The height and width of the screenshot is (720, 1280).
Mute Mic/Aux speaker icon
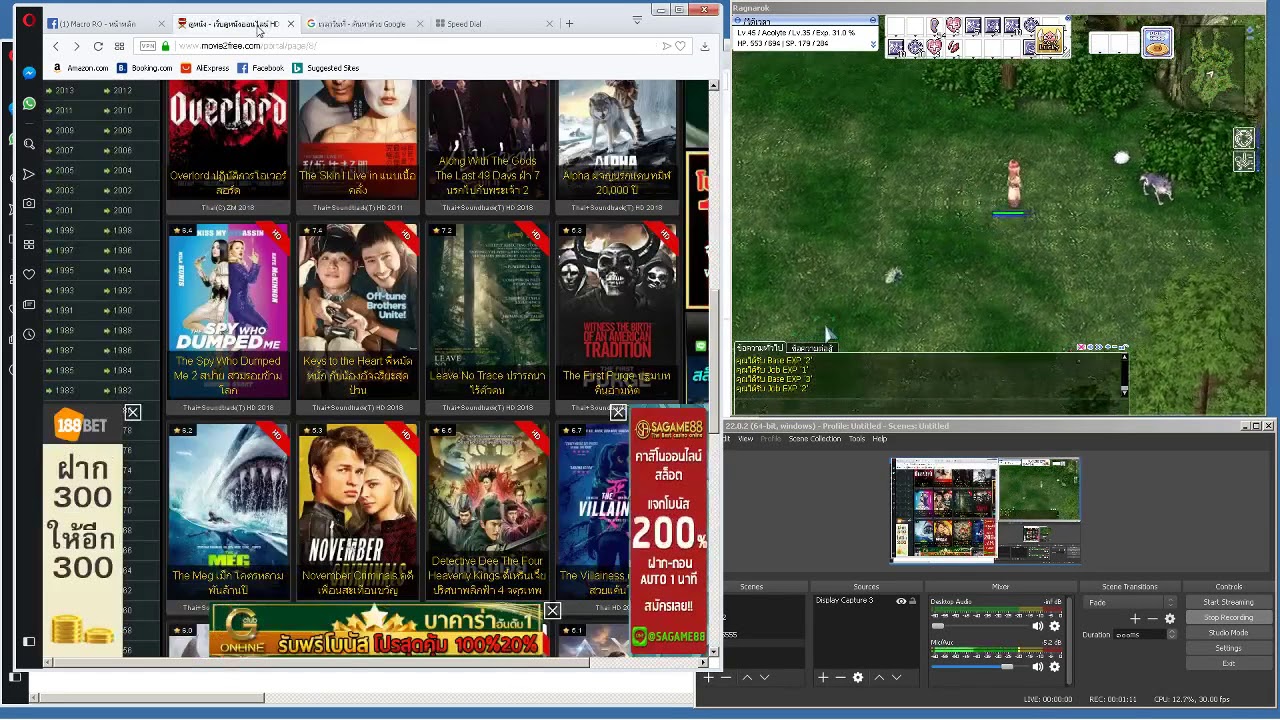(x=1038, y=667)
